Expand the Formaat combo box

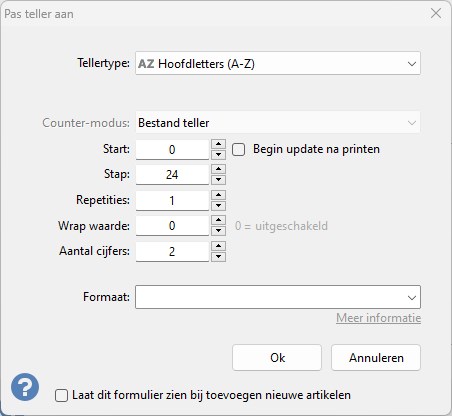point(278,297)
